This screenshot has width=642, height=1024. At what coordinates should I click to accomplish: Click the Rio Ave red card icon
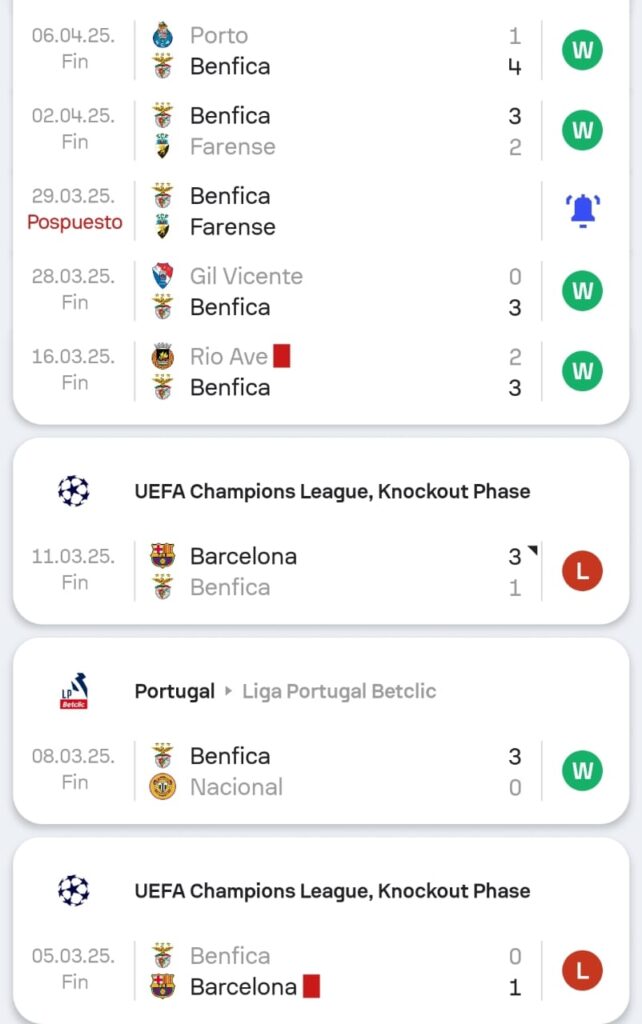(x=282, y=356)
